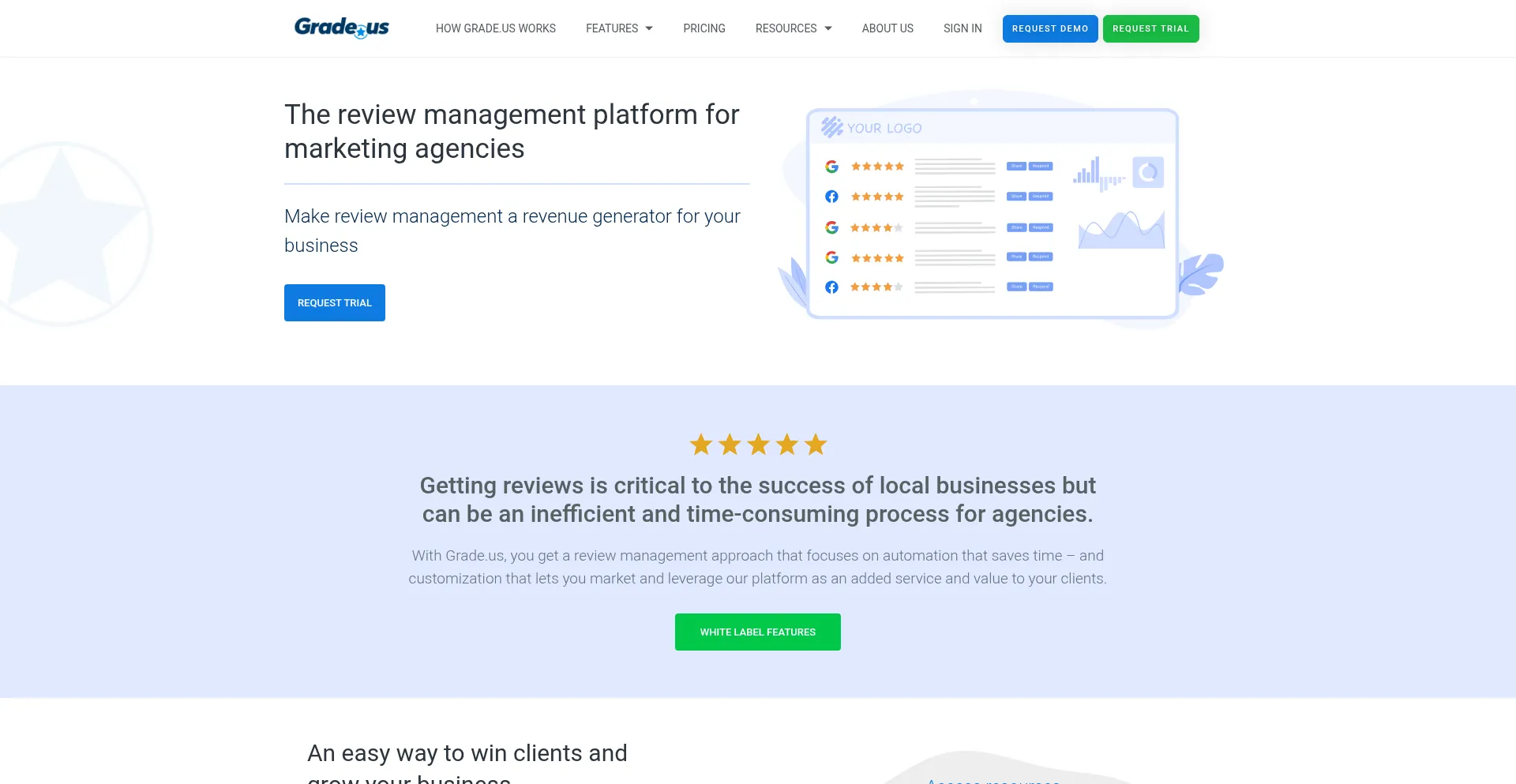Open the How Grade.us Works page
The width and height of the screenshot is (1516, 784).
495,28
